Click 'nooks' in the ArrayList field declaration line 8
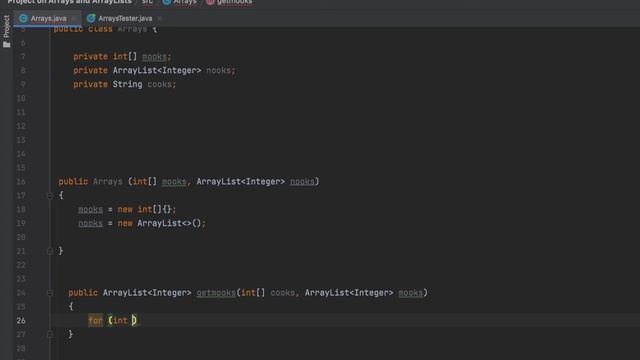The height and width of the screenshot is (360, 640). (218, 71)
